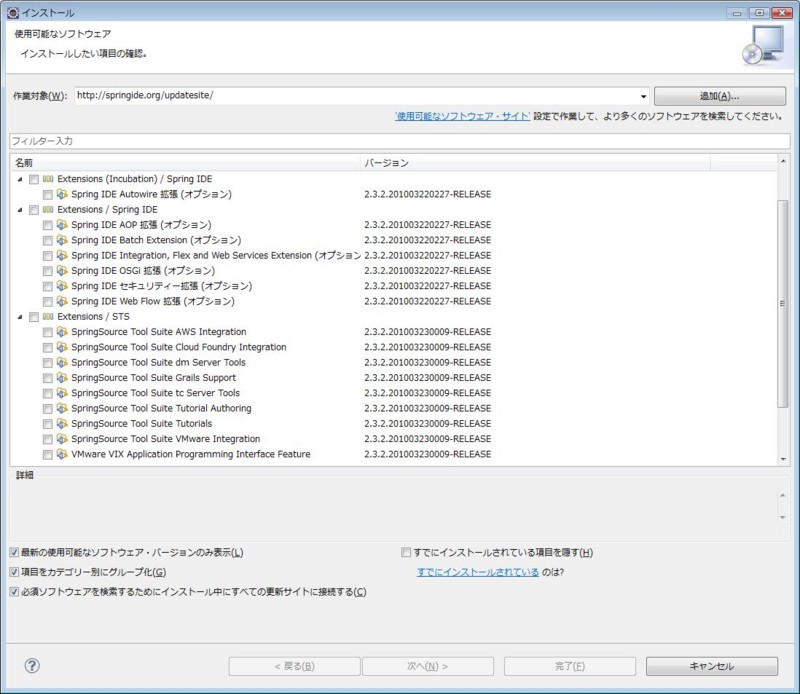The image size is (800, 694).
Task: Check the Extensions (Incubation) / Spring IDE category box
Action: click(x=34, y=179)
